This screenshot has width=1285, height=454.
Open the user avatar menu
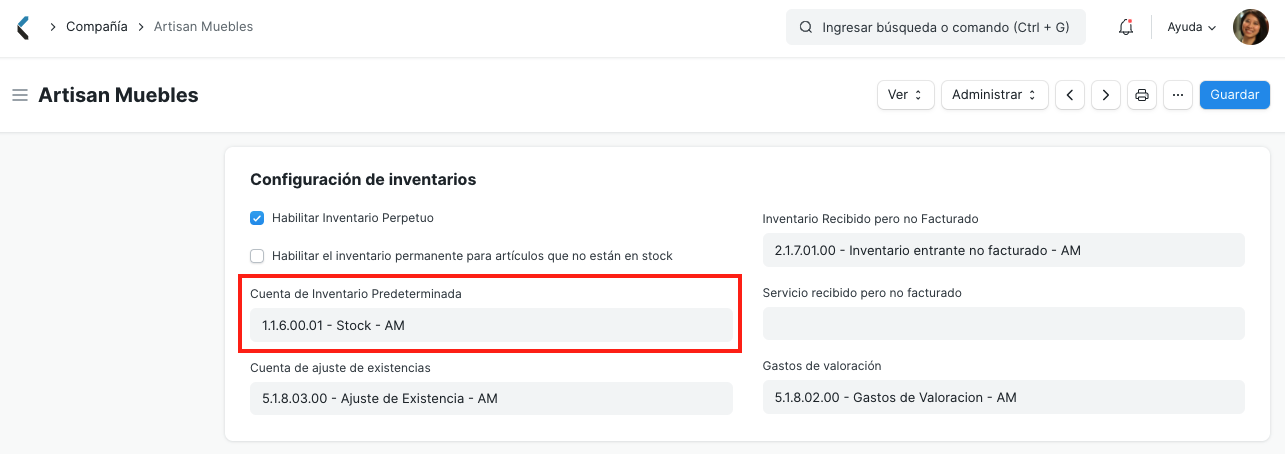[x=1250, y=27]
